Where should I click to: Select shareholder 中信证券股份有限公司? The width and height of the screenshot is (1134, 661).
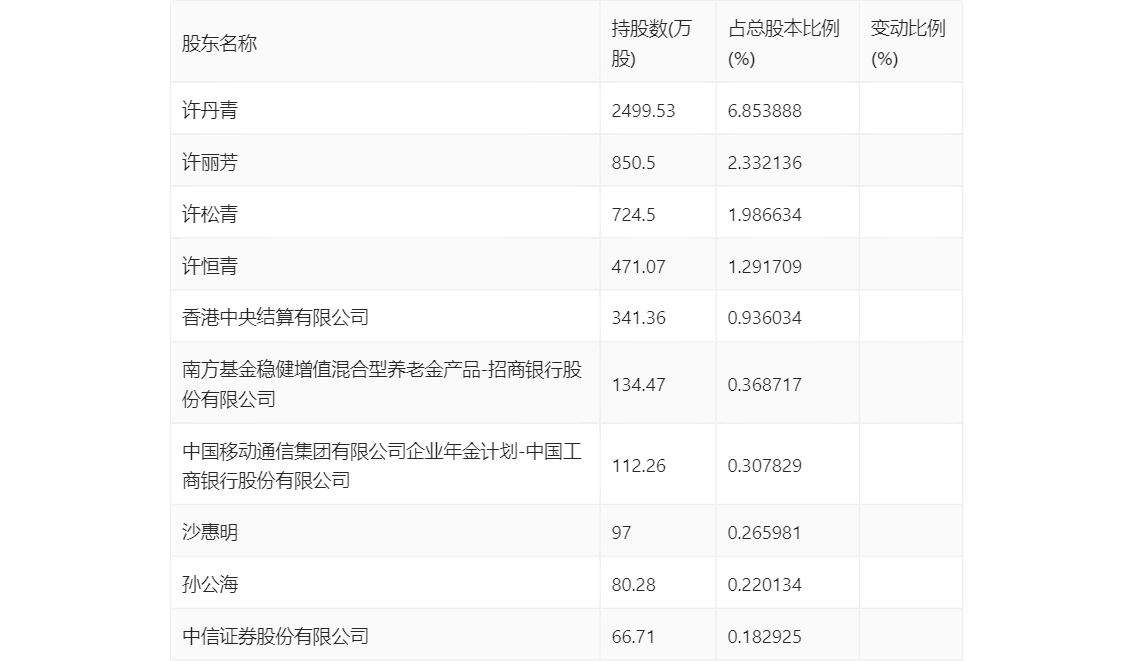[276, 636]
